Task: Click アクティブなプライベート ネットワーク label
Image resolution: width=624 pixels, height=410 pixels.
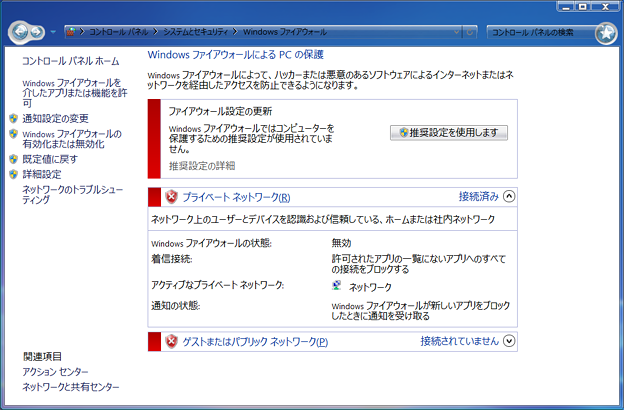Action: 217,285
